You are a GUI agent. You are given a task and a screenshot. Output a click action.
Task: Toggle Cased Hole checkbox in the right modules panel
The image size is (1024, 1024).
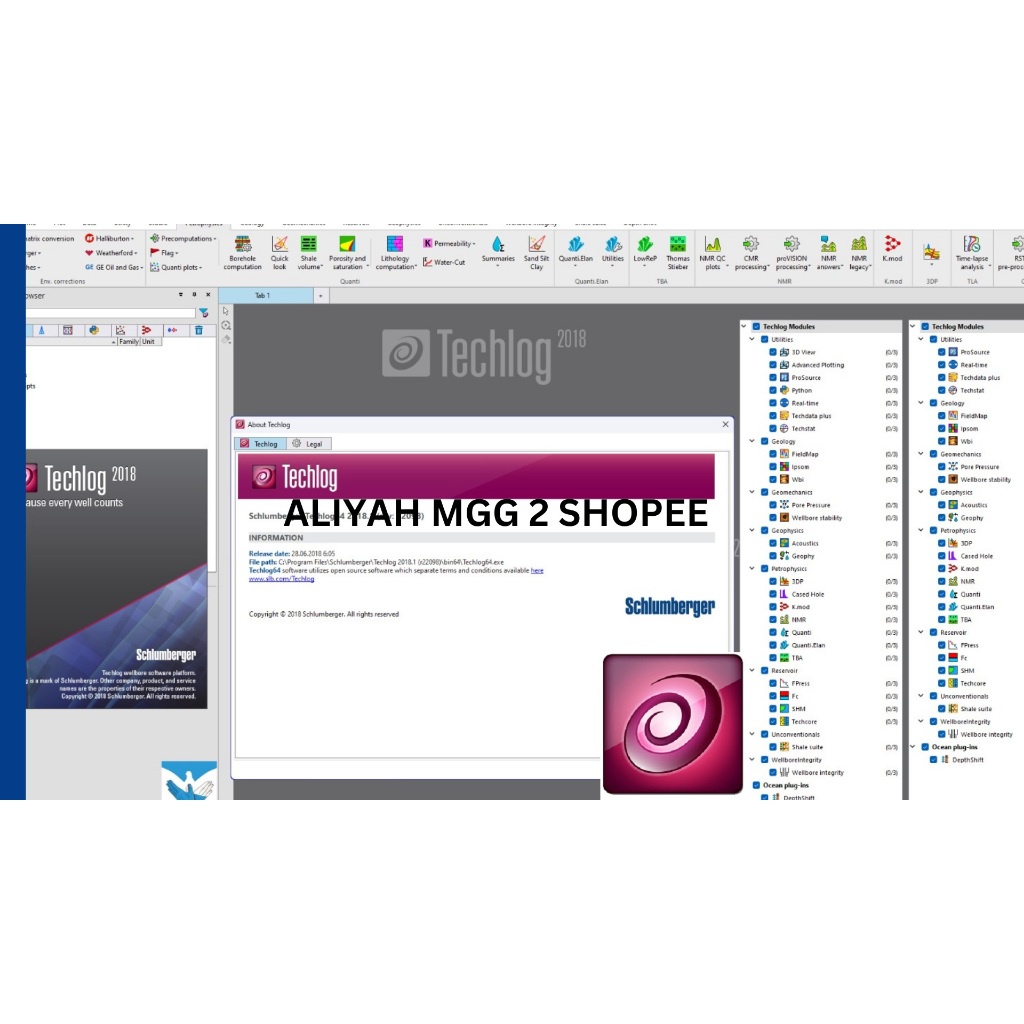pyautogui.click(x=942, y=556)
